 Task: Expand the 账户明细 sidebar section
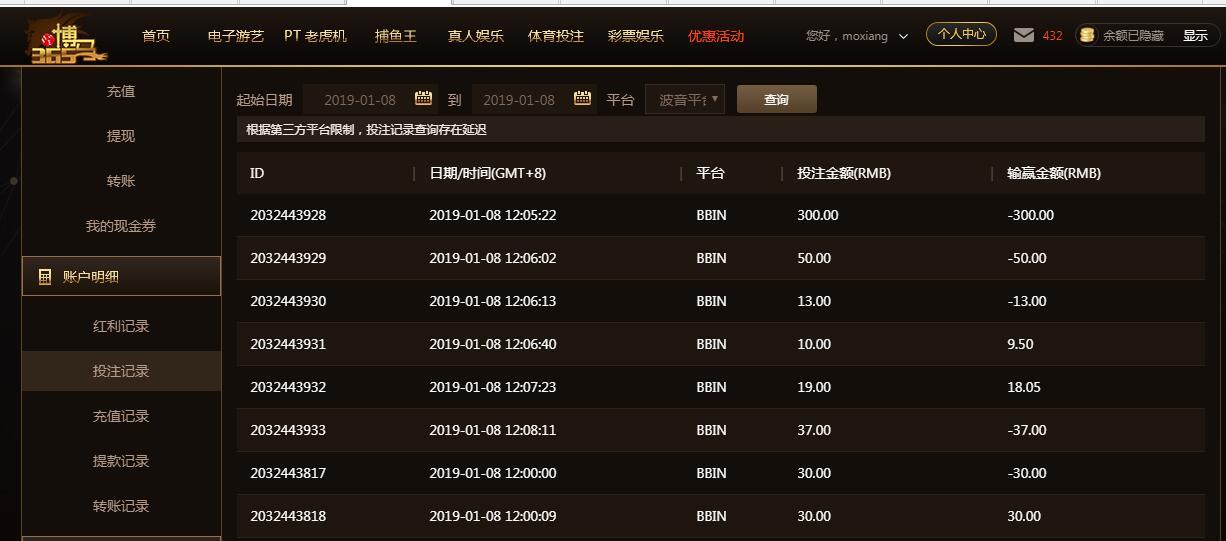[121, 277]
